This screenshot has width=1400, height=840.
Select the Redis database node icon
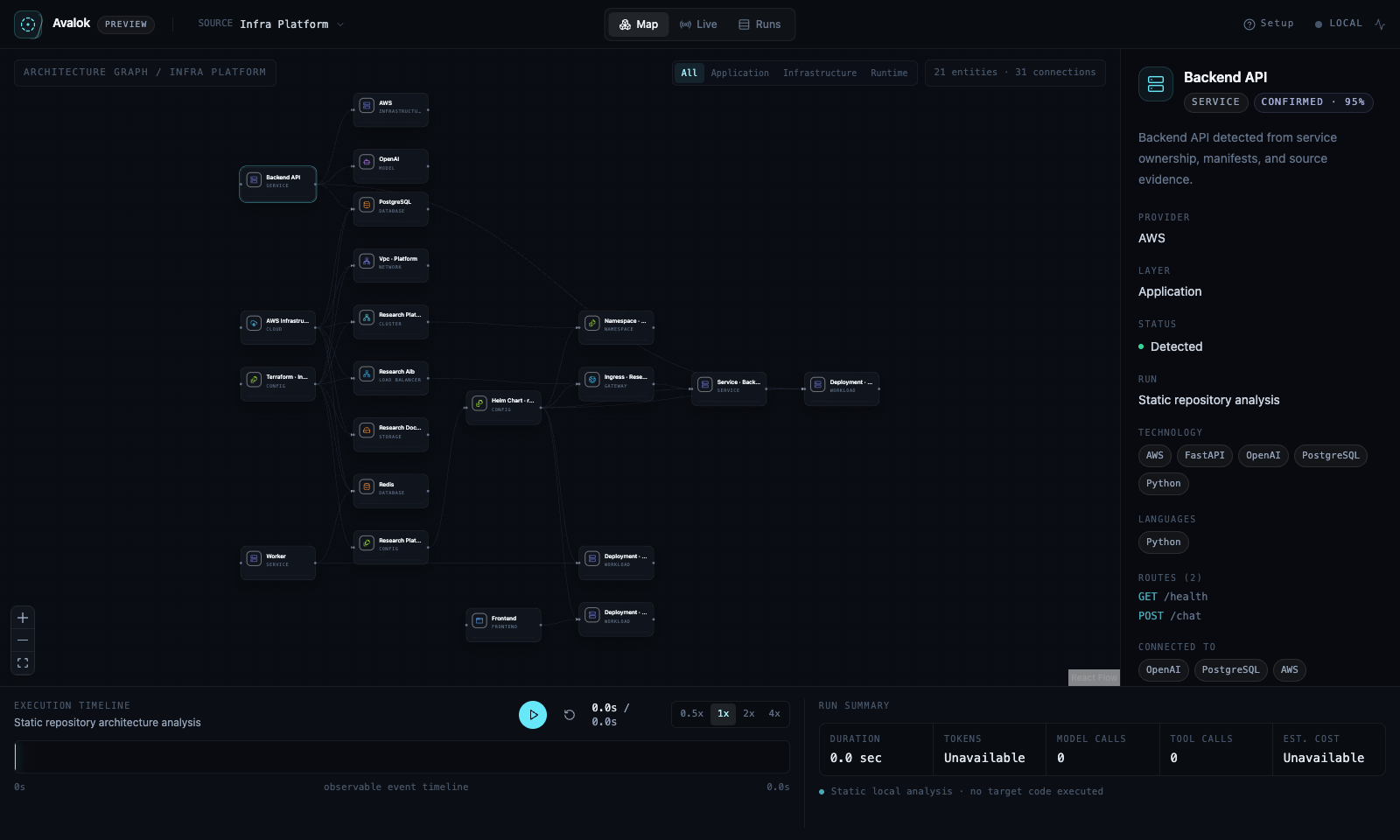[367, 486]
